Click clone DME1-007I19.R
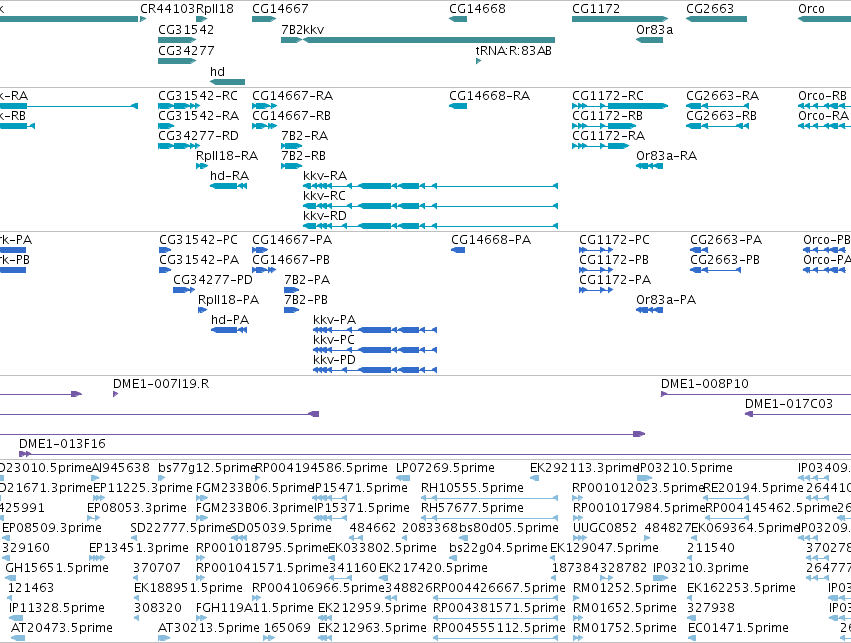The width and height of the screenshot is (851, 643). click(x=116, y=394)
